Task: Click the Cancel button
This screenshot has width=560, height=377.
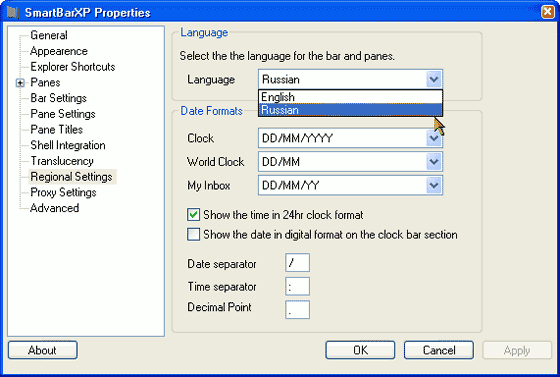Action: [x=439, y=350]
